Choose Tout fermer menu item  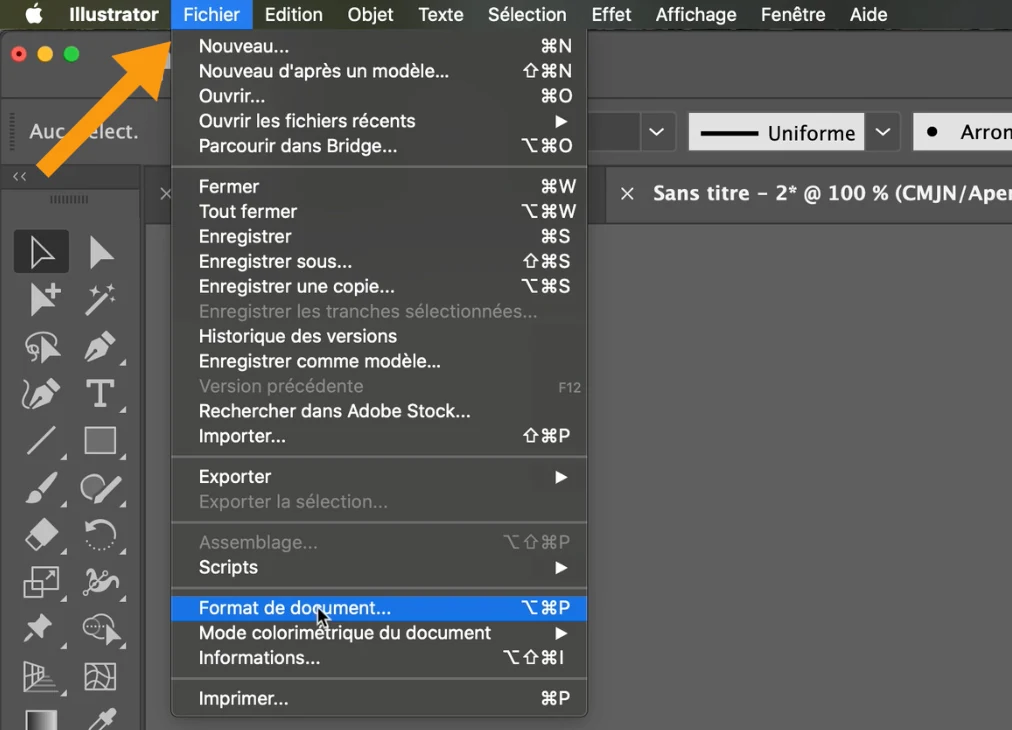tap(379, 212)
